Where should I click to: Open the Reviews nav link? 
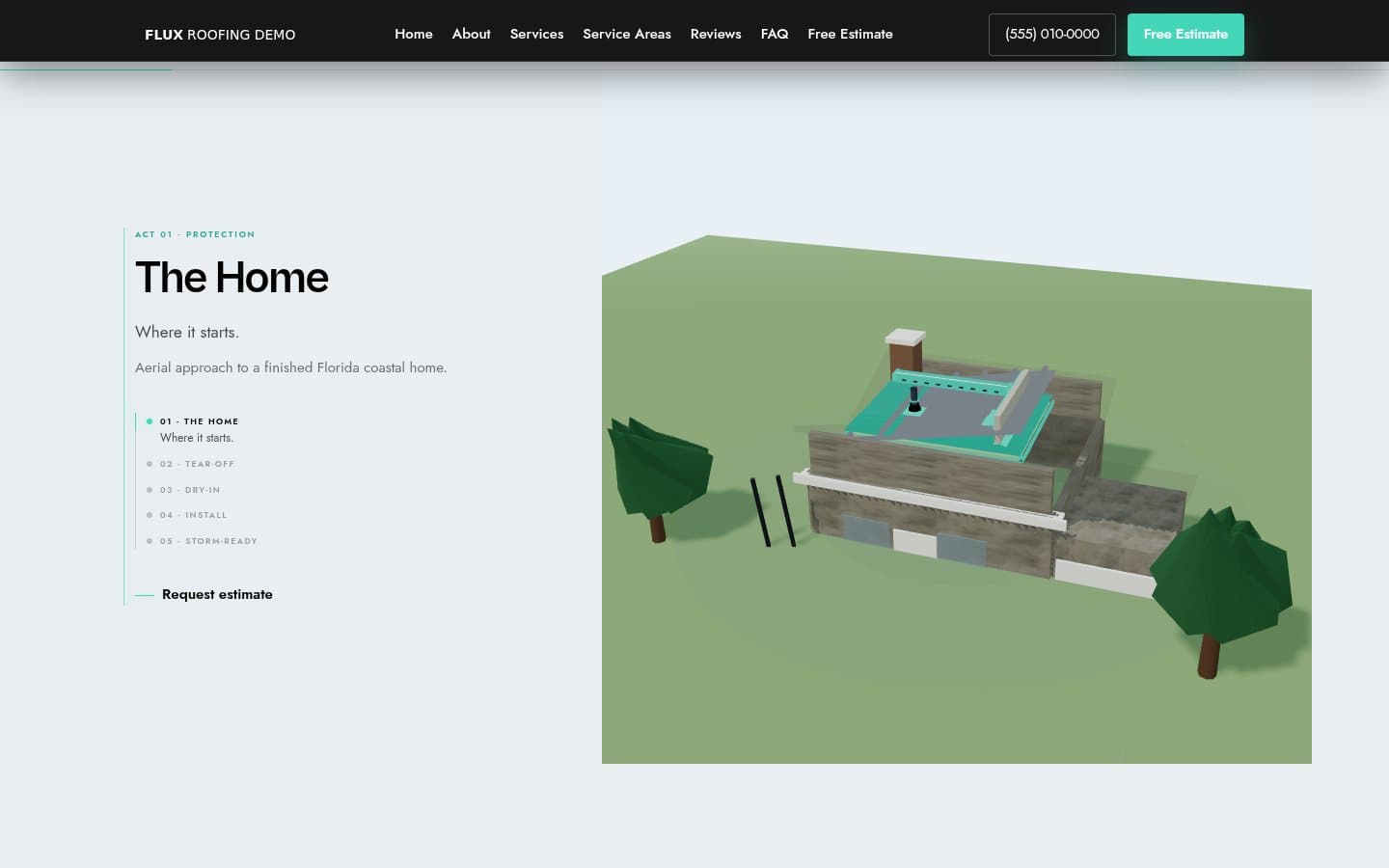click(x=716, y=34)
